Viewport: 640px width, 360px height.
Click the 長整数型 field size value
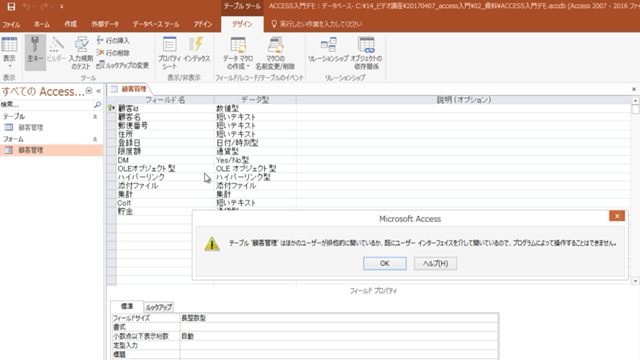339,318
